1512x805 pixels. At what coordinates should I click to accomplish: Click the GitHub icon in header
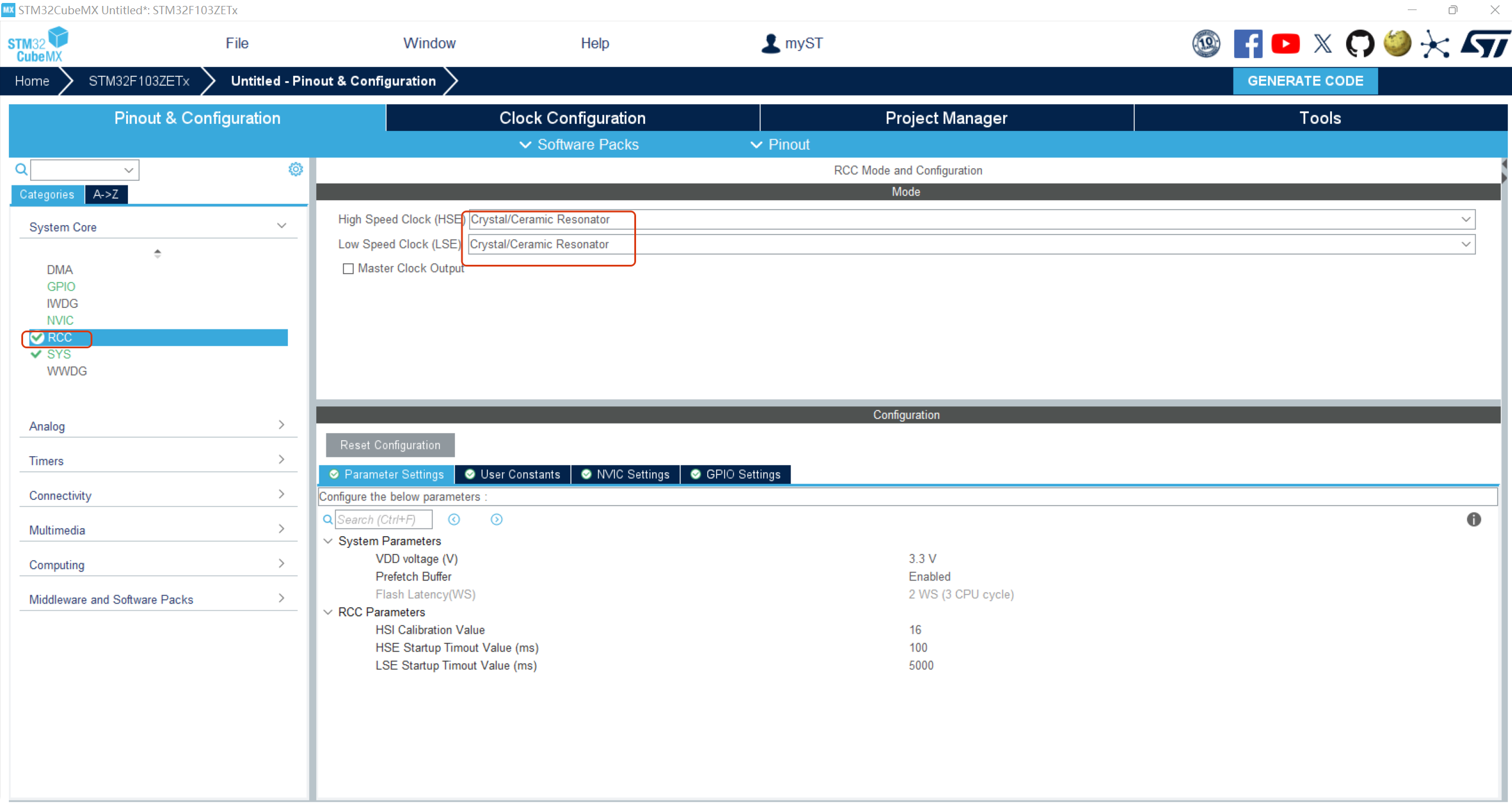click(x=1359, y=44)
